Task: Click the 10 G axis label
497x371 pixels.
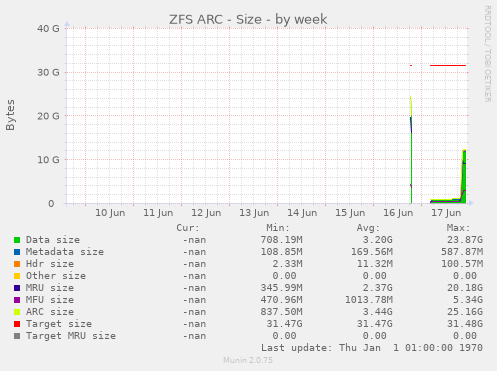Action: click(x=48, y=160)
